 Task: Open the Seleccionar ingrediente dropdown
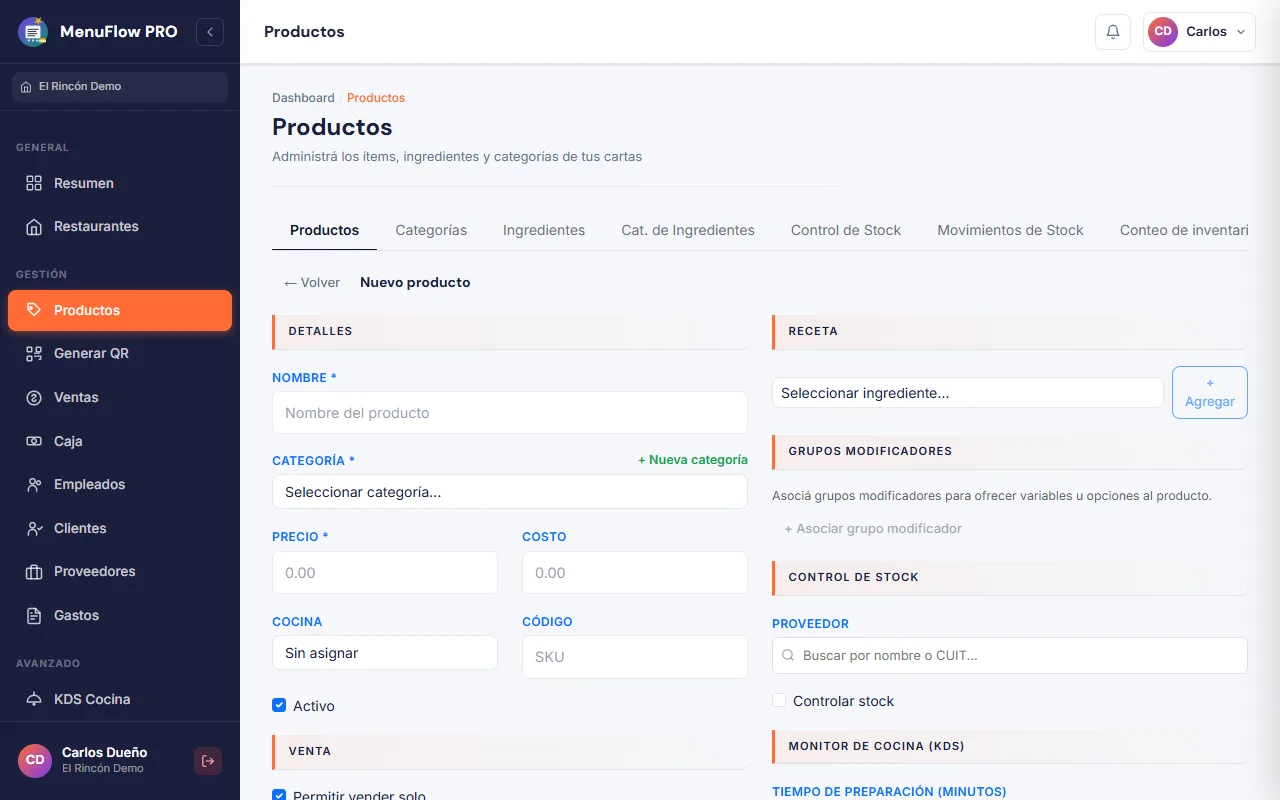click(968, 393)
